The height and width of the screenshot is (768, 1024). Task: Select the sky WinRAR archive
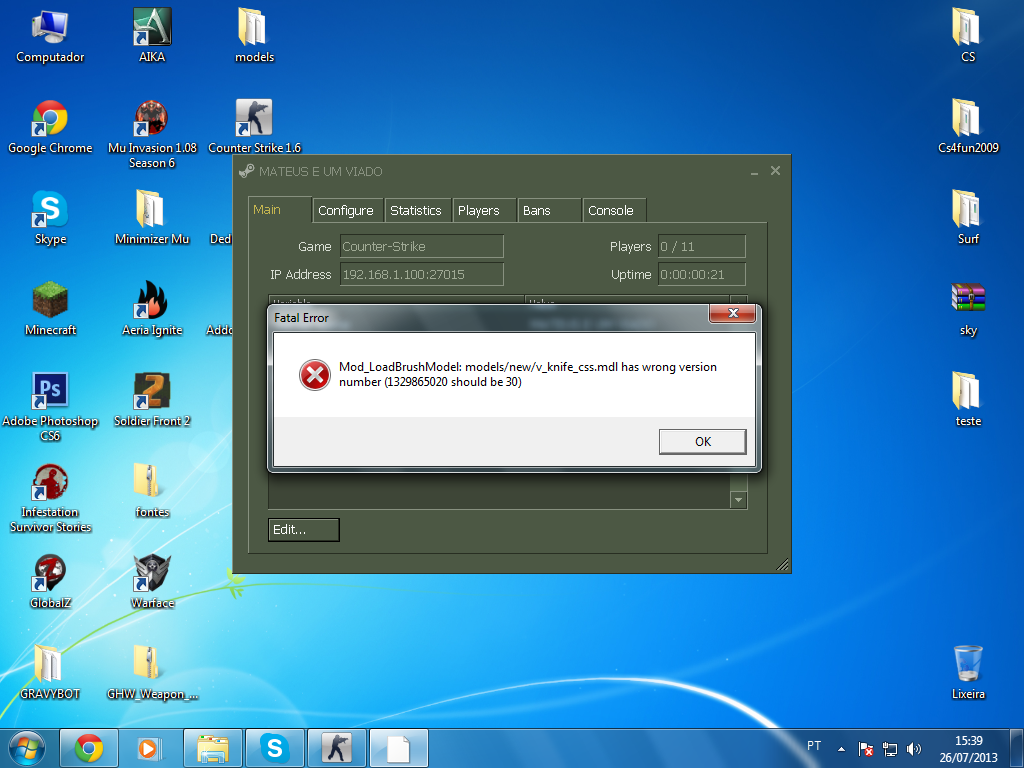967,302
